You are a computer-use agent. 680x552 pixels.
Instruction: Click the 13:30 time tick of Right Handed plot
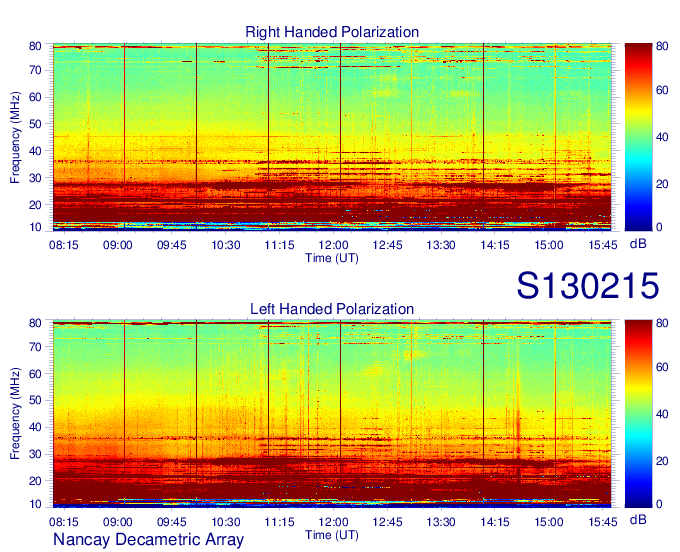pos(441,245)
